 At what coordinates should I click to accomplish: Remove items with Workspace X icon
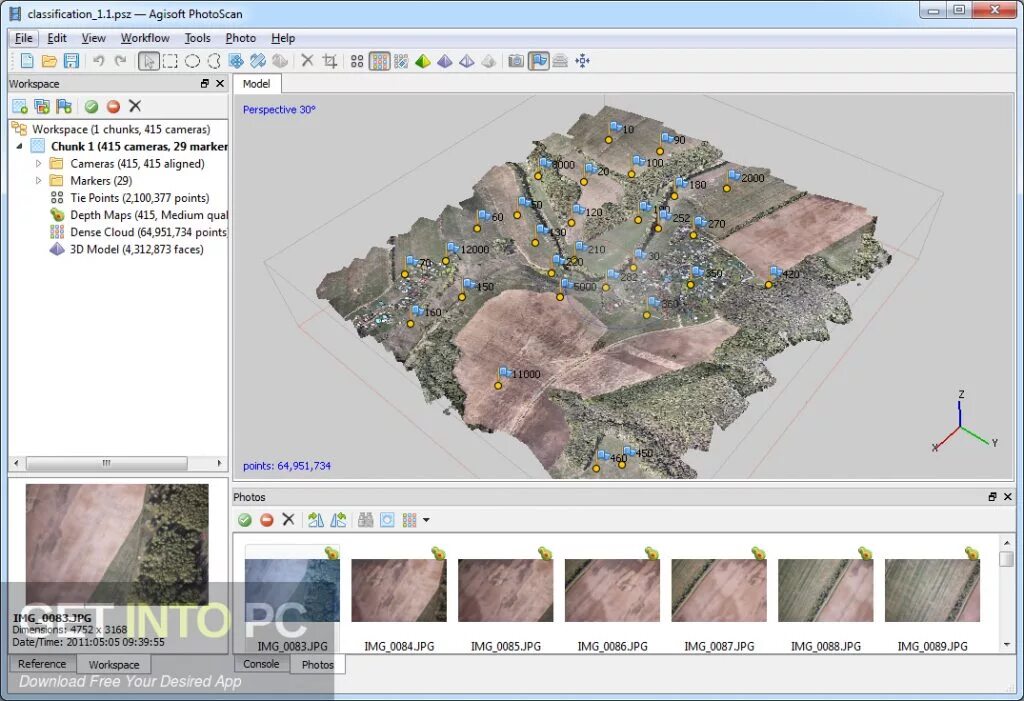135,106
